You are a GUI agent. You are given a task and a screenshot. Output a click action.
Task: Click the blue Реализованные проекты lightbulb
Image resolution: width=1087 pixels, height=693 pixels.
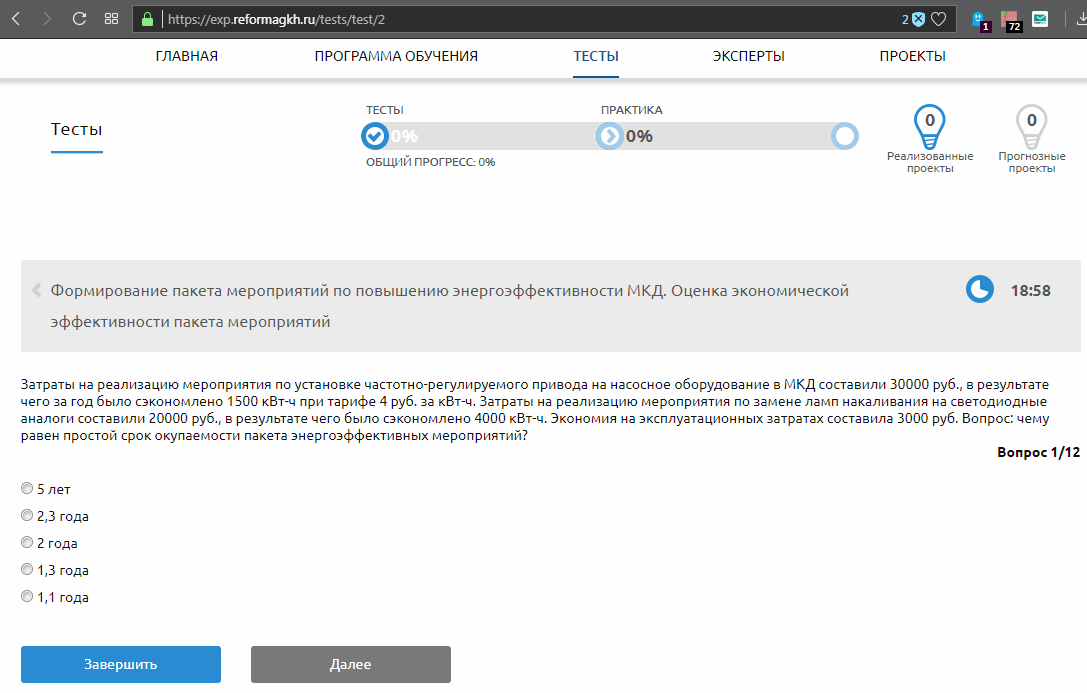(x=930, y=126)
